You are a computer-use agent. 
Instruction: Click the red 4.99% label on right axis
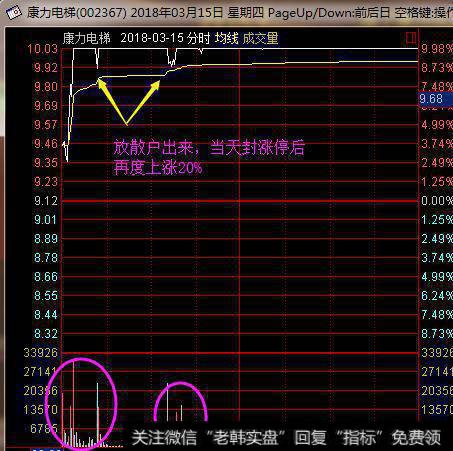(437, 125)
